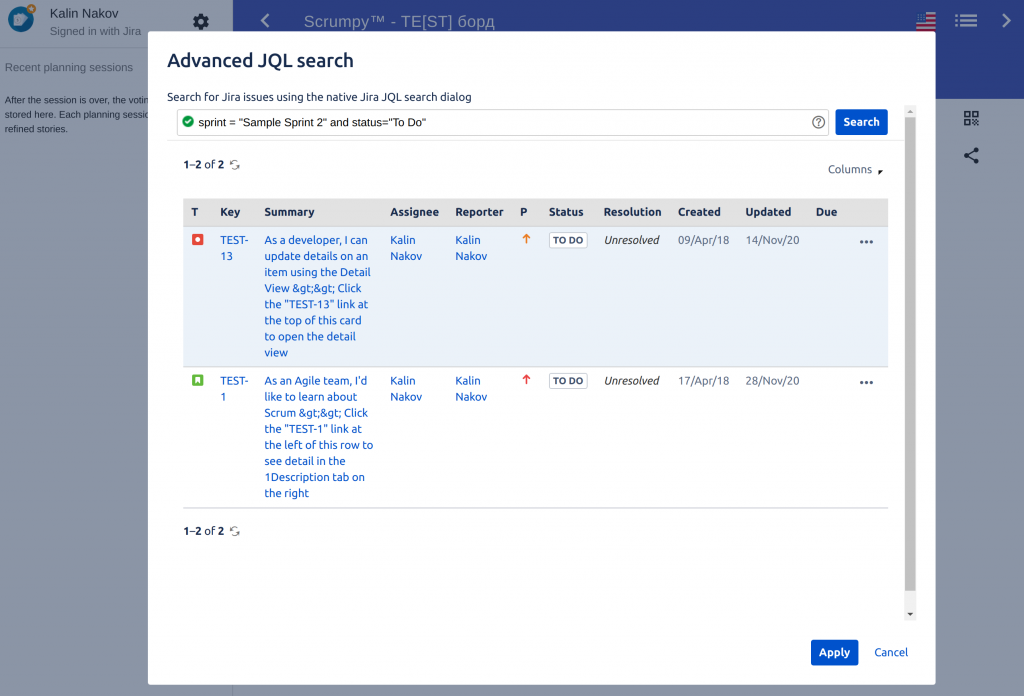Screen dimensions: 1024x696
Task: Open JQL syntax help question icon
Action: 818,122
